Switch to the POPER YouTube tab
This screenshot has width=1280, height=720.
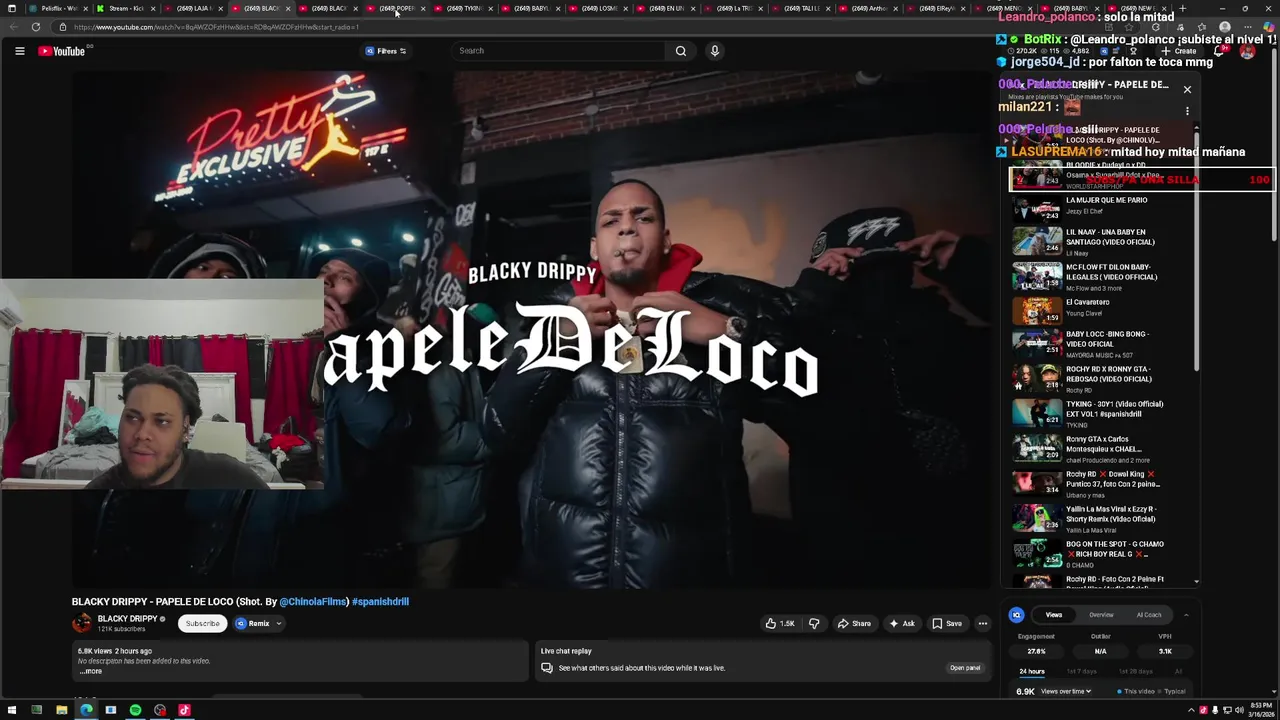(x=396, y=8)
